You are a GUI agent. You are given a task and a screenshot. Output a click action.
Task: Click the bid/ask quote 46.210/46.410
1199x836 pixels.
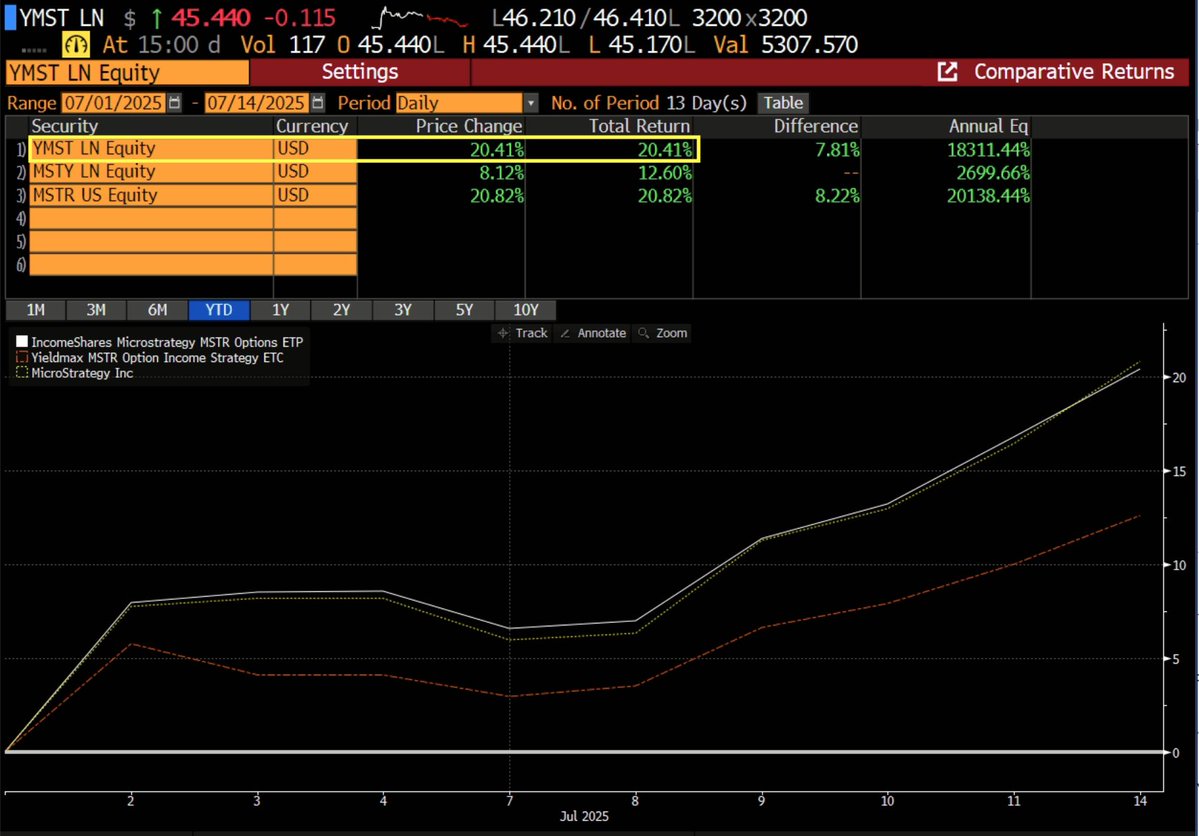tap(586, 18)
